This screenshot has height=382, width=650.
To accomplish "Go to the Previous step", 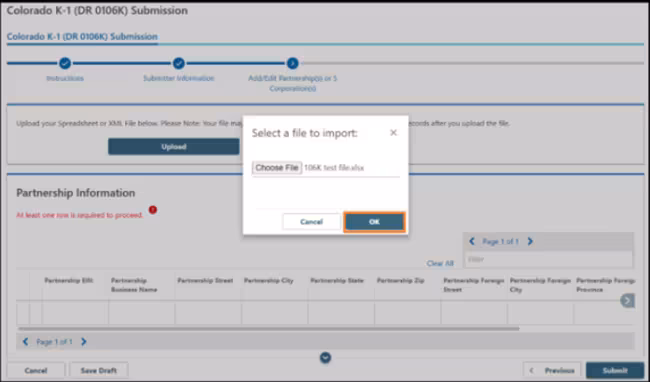I will point(553,370).
